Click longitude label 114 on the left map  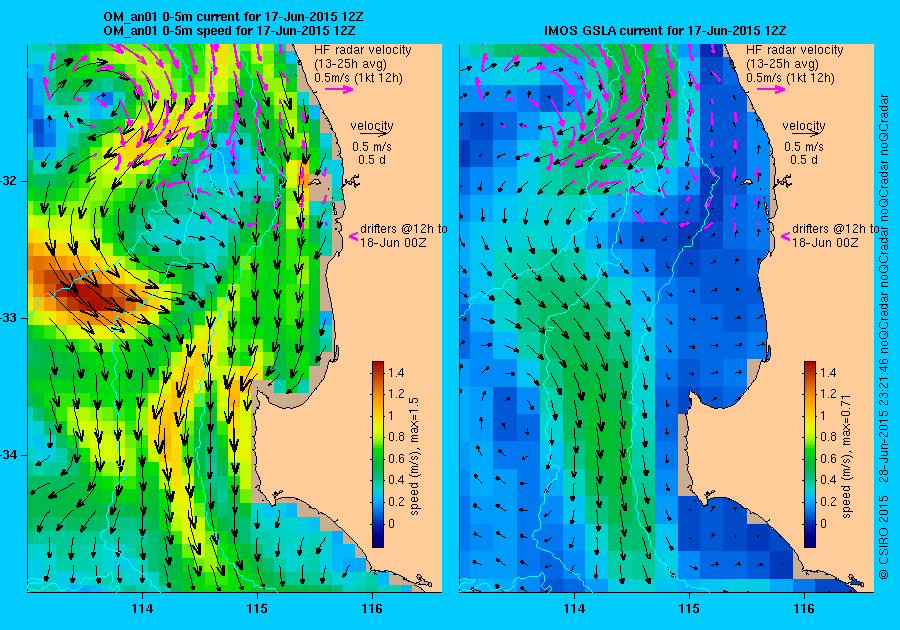tap(142, 609)
